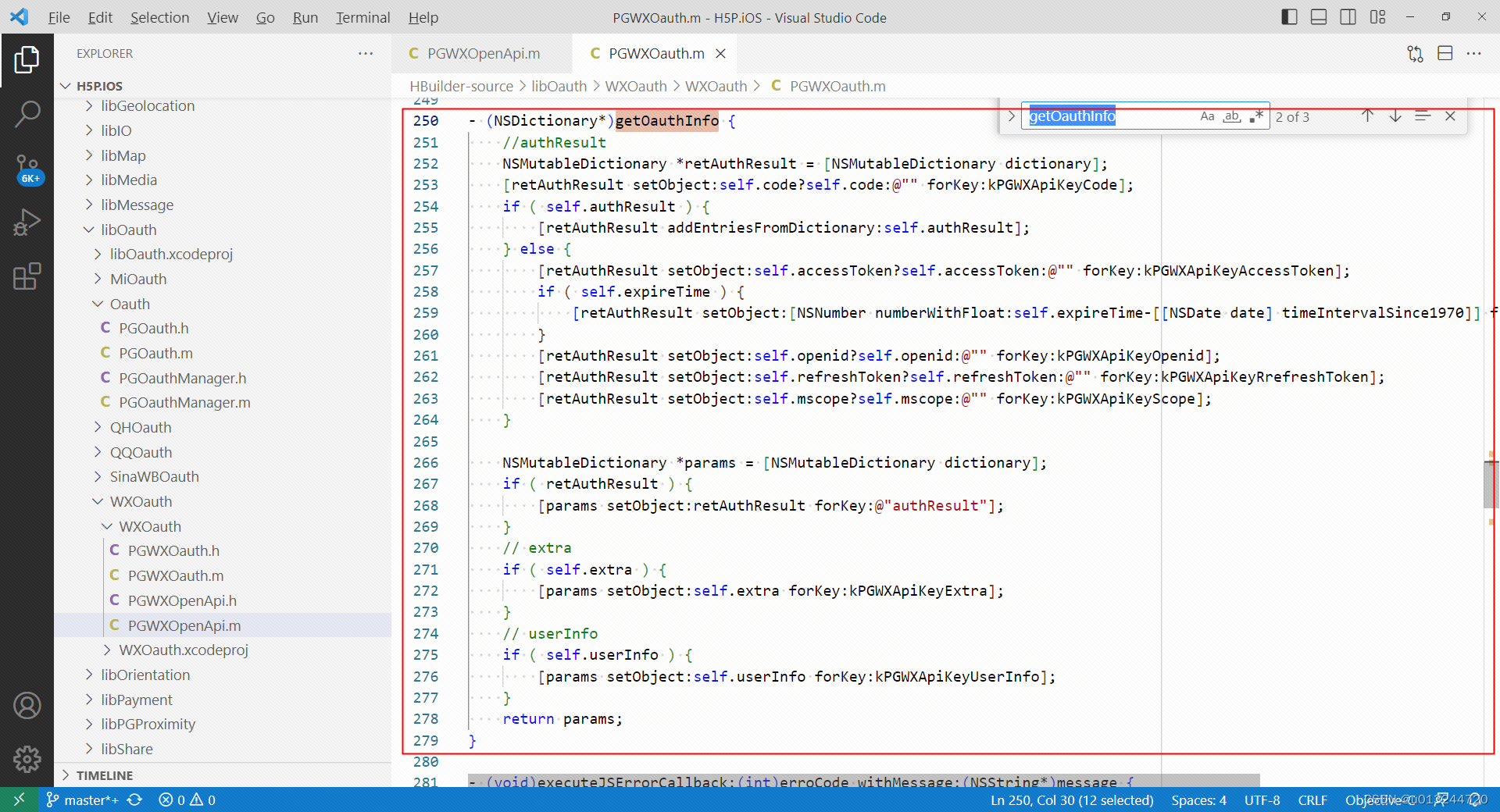Split the editor with the split icon
This screenshot has height=812, width=1500.
[1445, 53]
